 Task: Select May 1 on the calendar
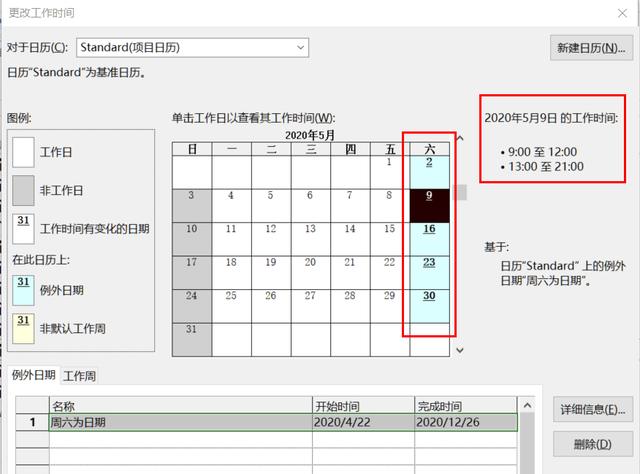pos(390,172)
